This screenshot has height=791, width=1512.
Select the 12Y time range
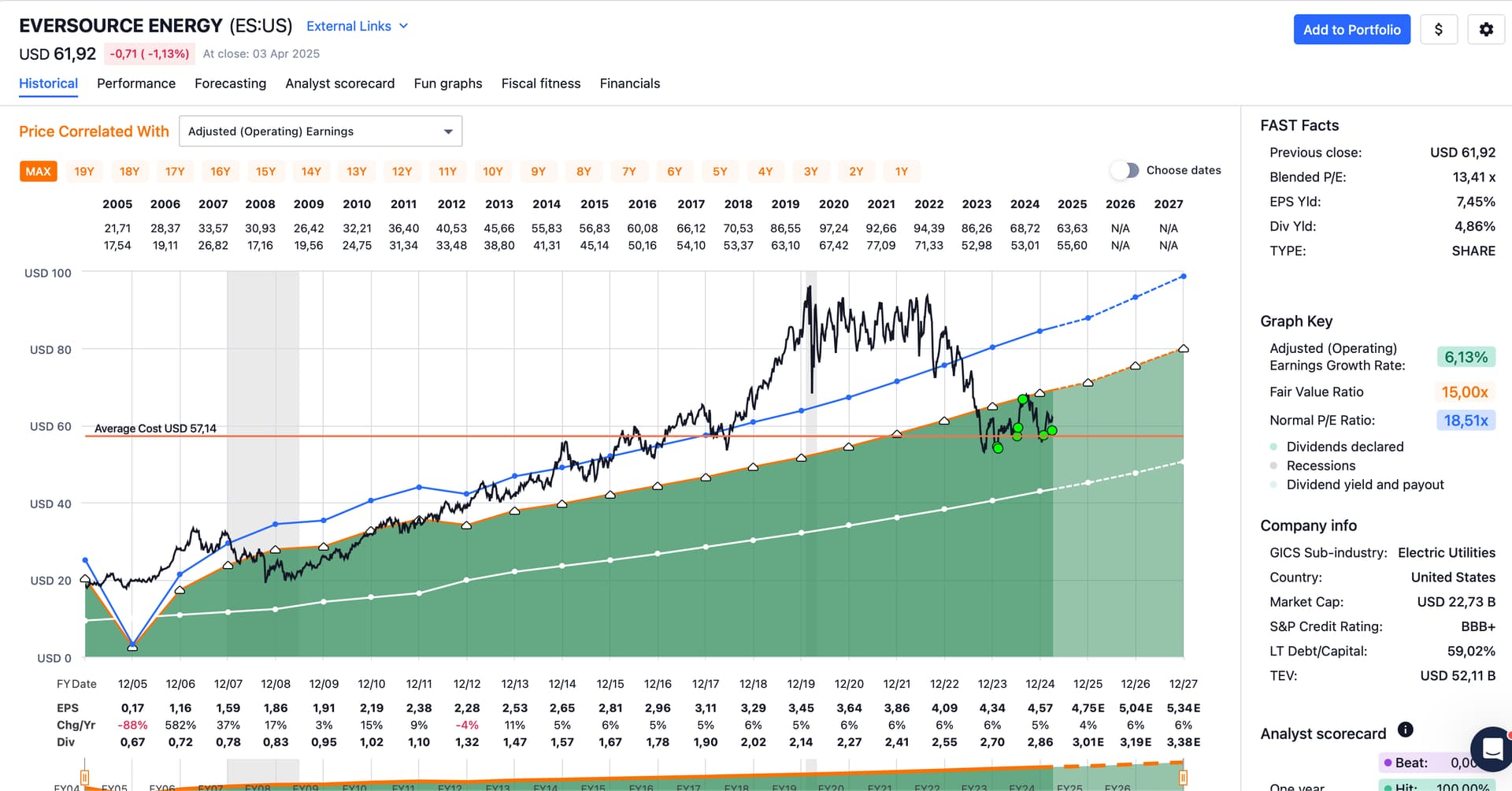[402, 172]
